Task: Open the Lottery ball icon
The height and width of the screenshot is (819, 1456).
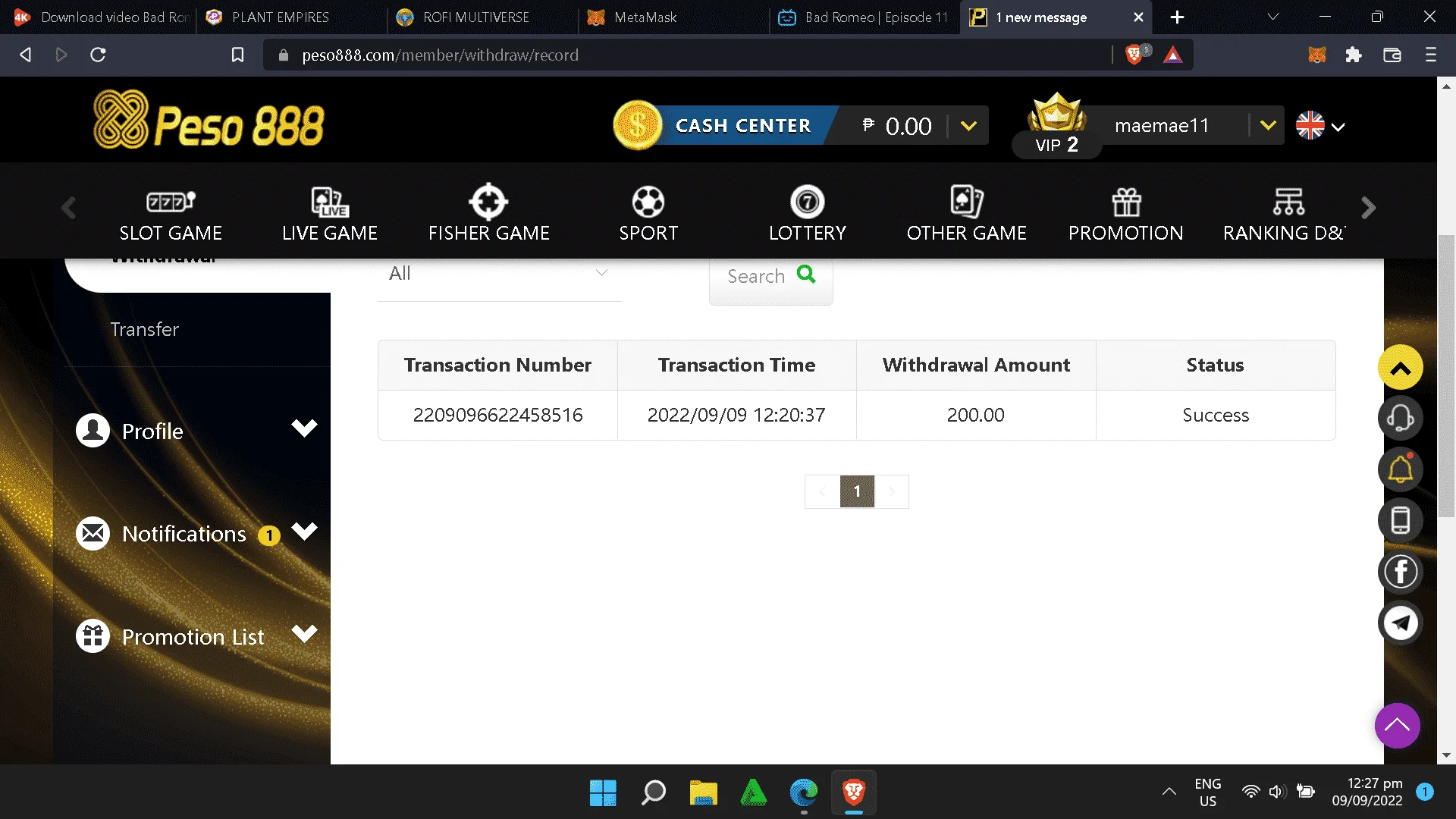Action: pos(808,201)
